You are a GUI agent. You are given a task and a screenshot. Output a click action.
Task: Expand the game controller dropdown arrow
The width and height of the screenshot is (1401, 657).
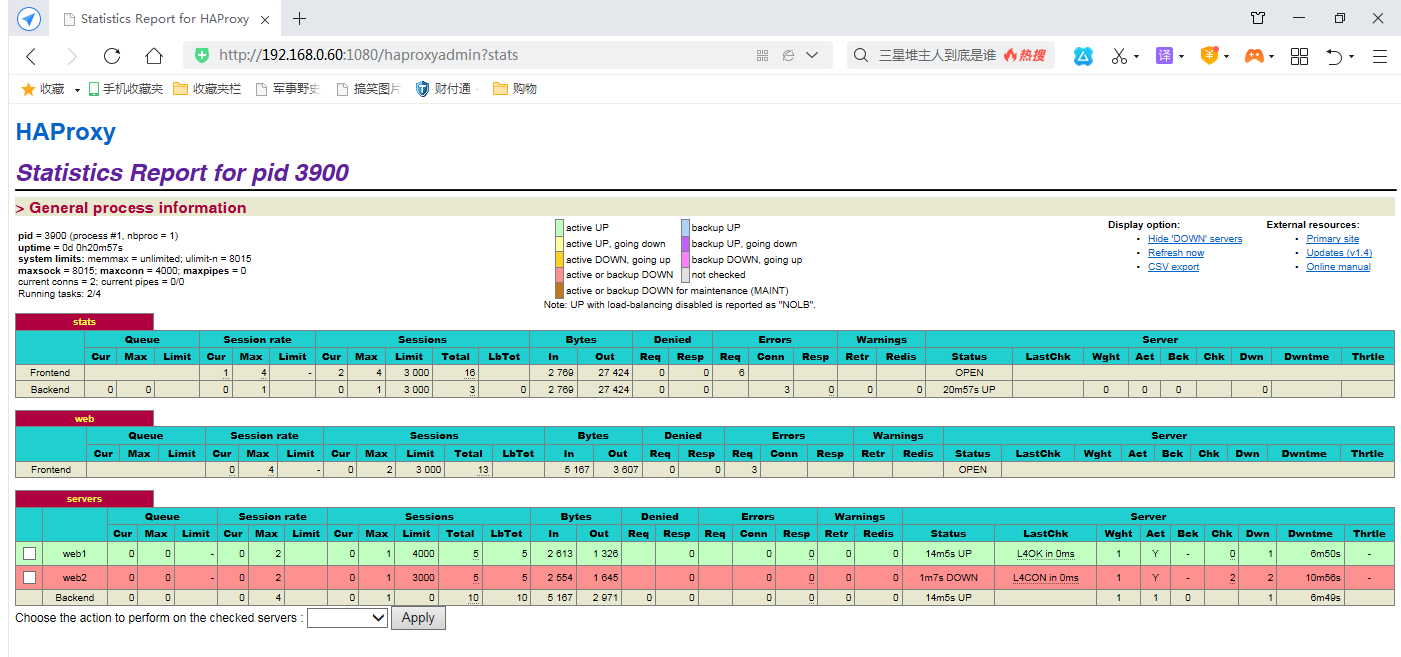pos(1271,57)
